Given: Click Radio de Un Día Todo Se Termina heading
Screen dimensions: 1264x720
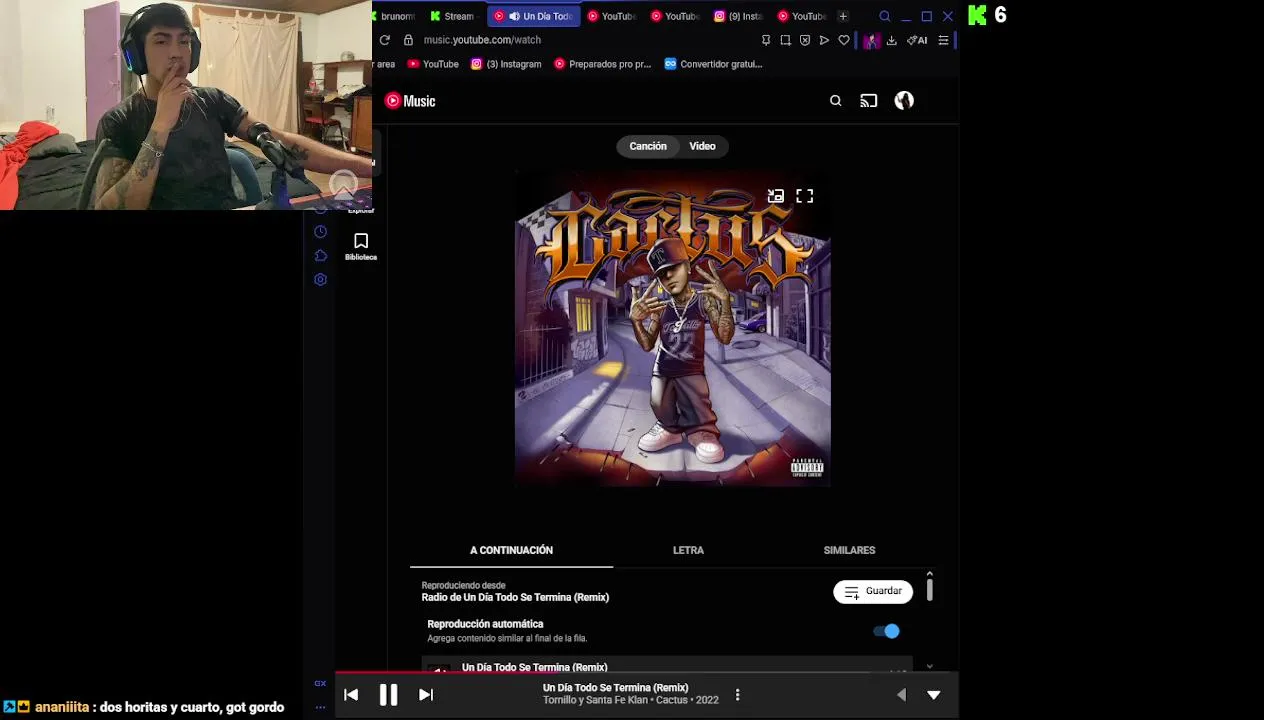Looking at the screenshot, I should (515, 597).
